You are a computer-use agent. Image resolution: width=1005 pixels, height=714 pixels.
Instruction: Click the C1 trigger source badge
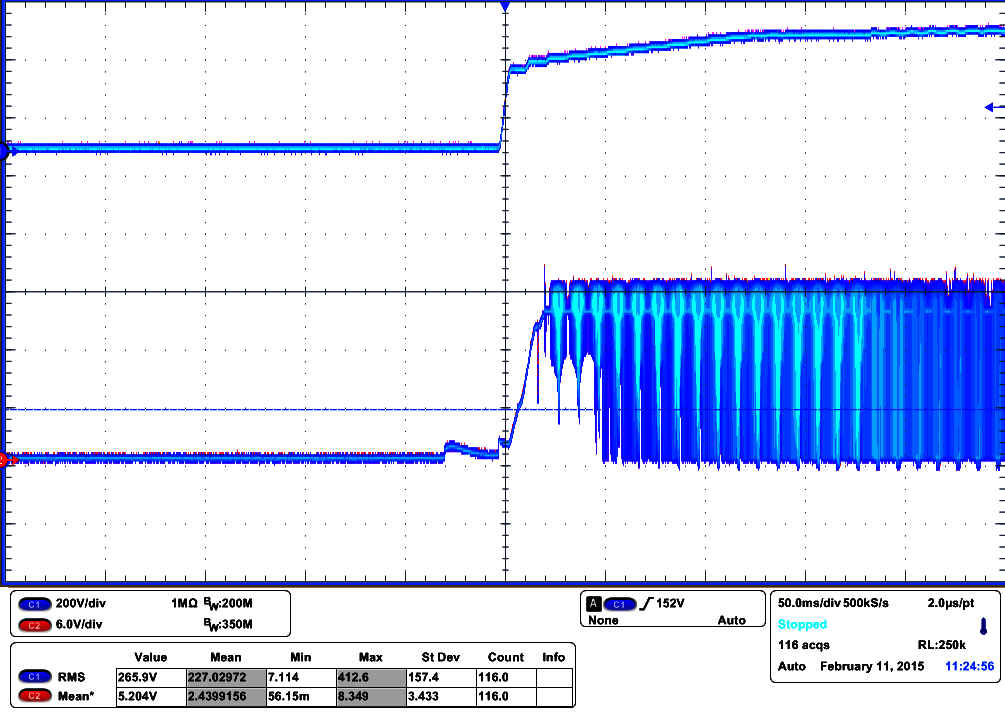[619, 604]
